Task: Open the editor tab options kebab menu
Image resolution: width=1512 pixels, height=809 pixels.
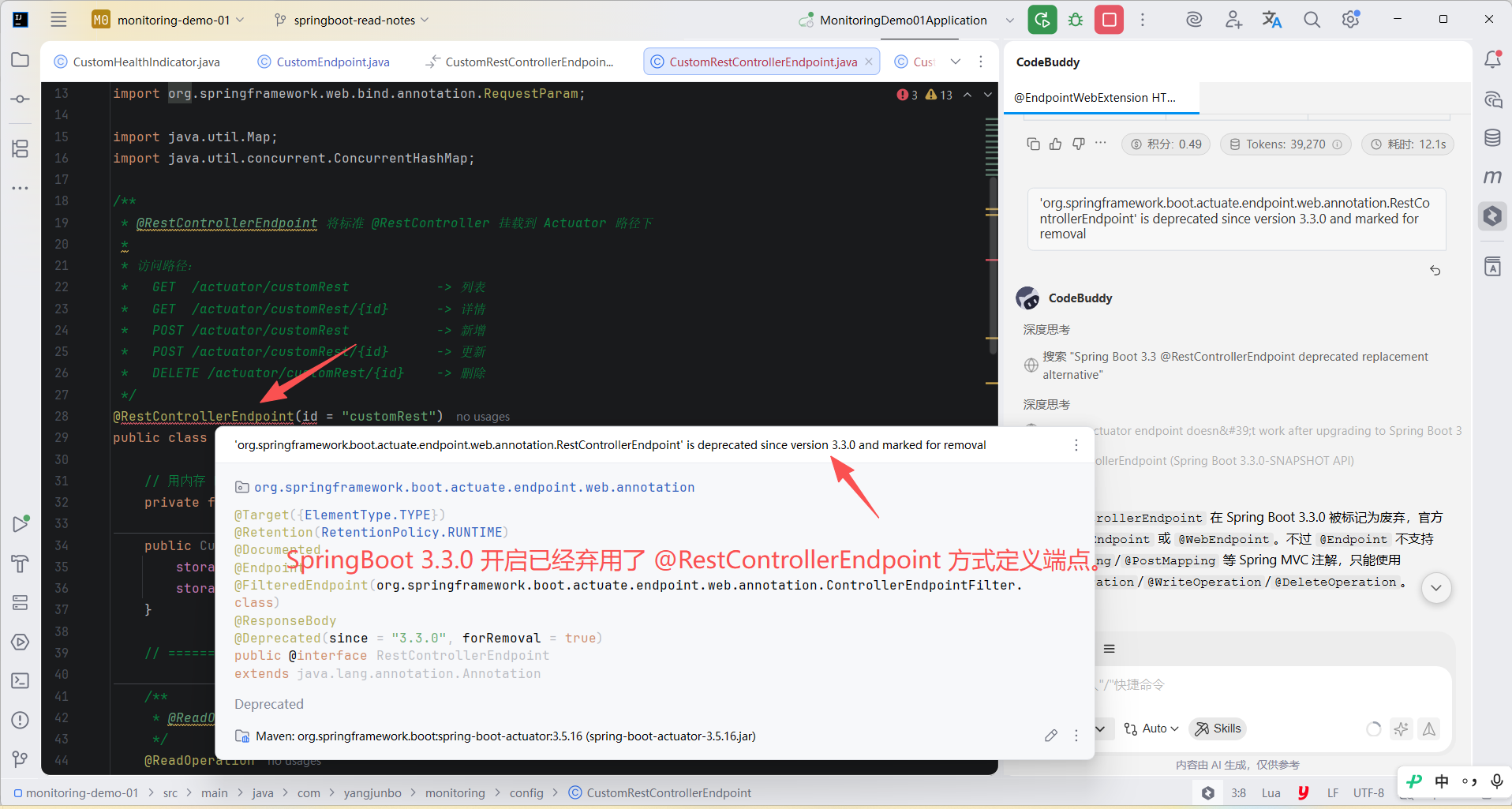Action: pyautogui.click(x=981, y=62)
